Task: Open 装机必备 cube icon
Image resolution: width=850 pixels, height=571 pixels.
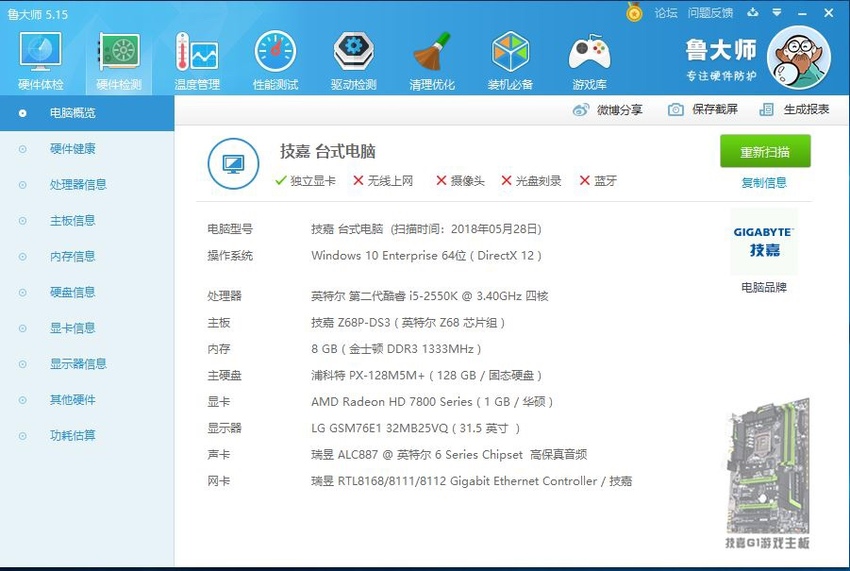Action: click(x=510, y=60)
